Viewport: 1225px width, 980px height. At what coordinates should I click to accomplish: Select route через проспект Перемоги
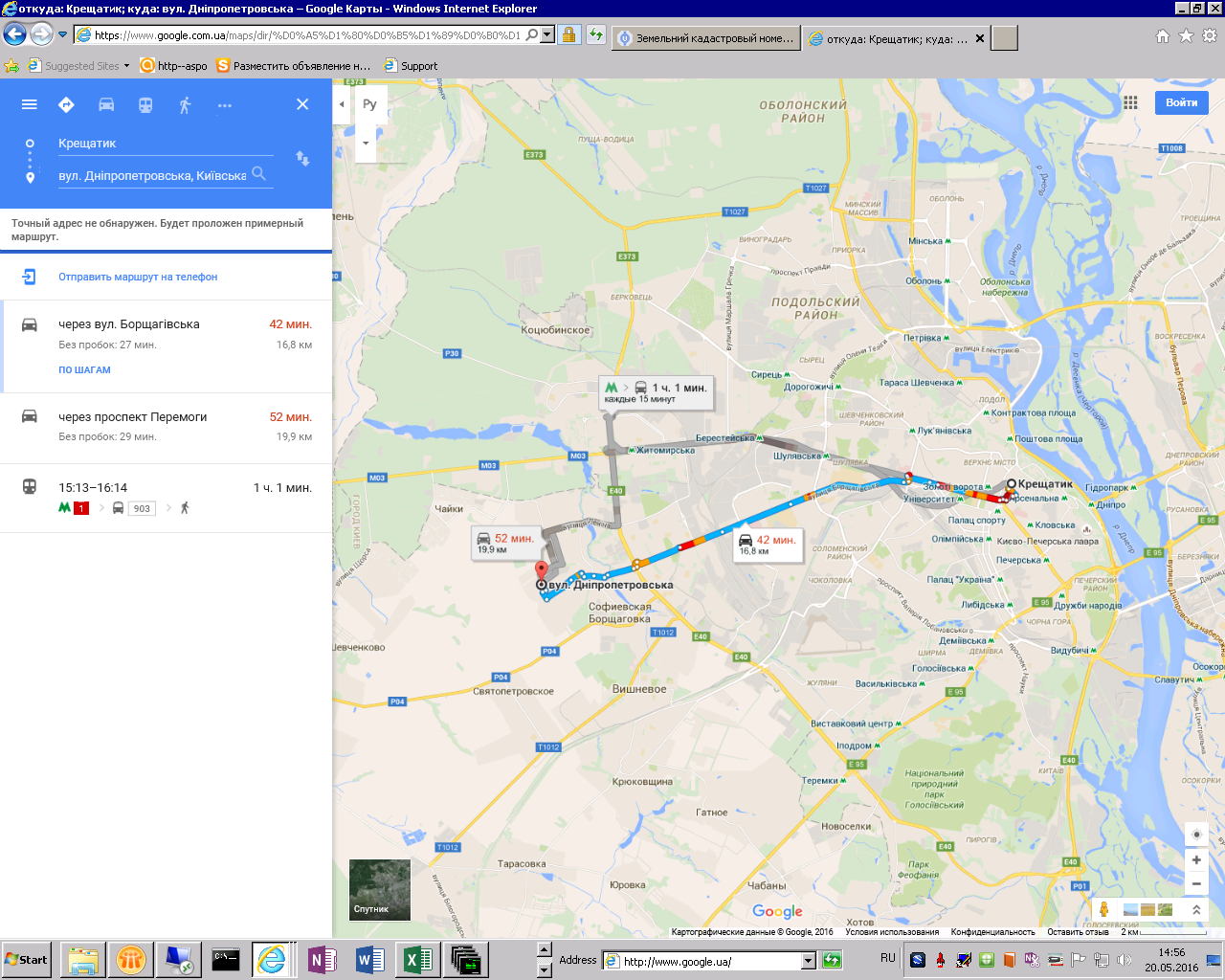point(167,427)
